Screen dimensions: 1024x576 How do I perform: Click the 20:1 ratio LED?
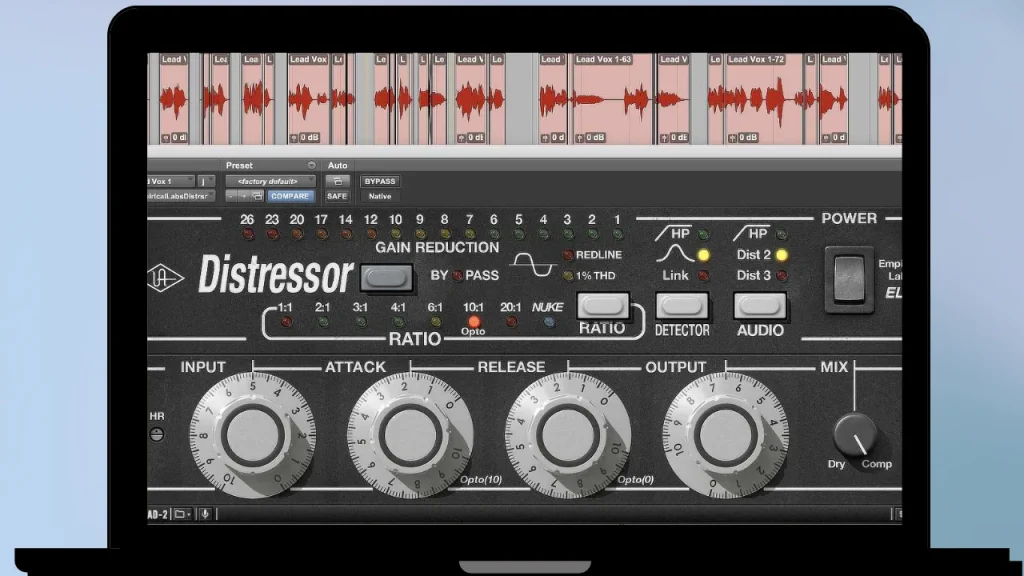tap(511, 321)
